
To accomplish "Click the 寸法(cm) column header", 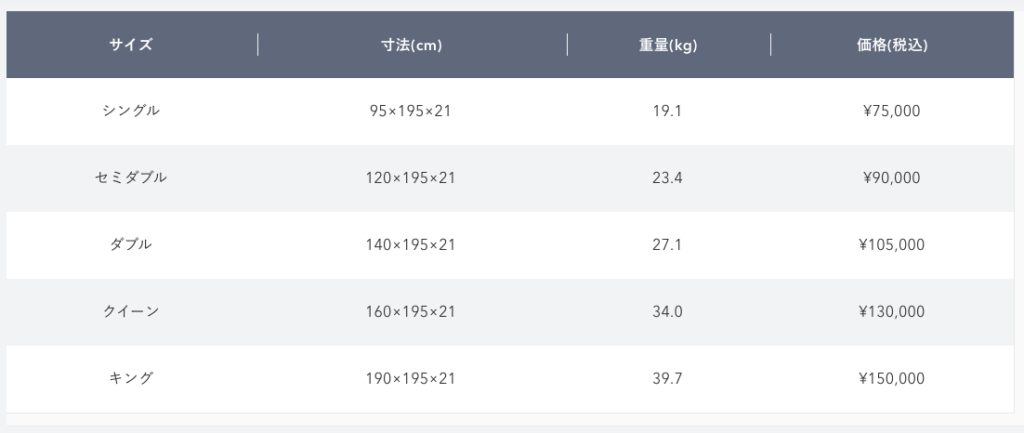I will pos(411,45).
